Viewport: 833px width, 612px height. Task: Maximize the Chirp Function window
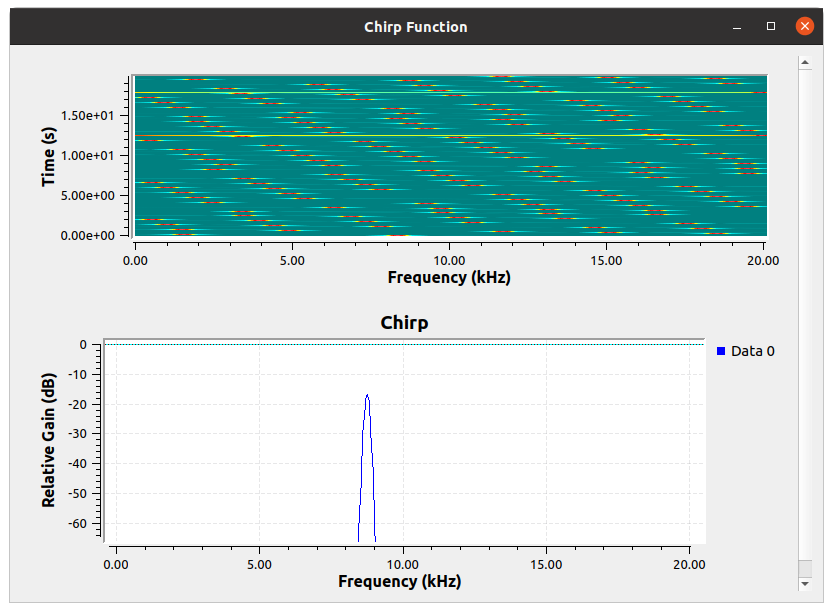click(x=770, y=27)
